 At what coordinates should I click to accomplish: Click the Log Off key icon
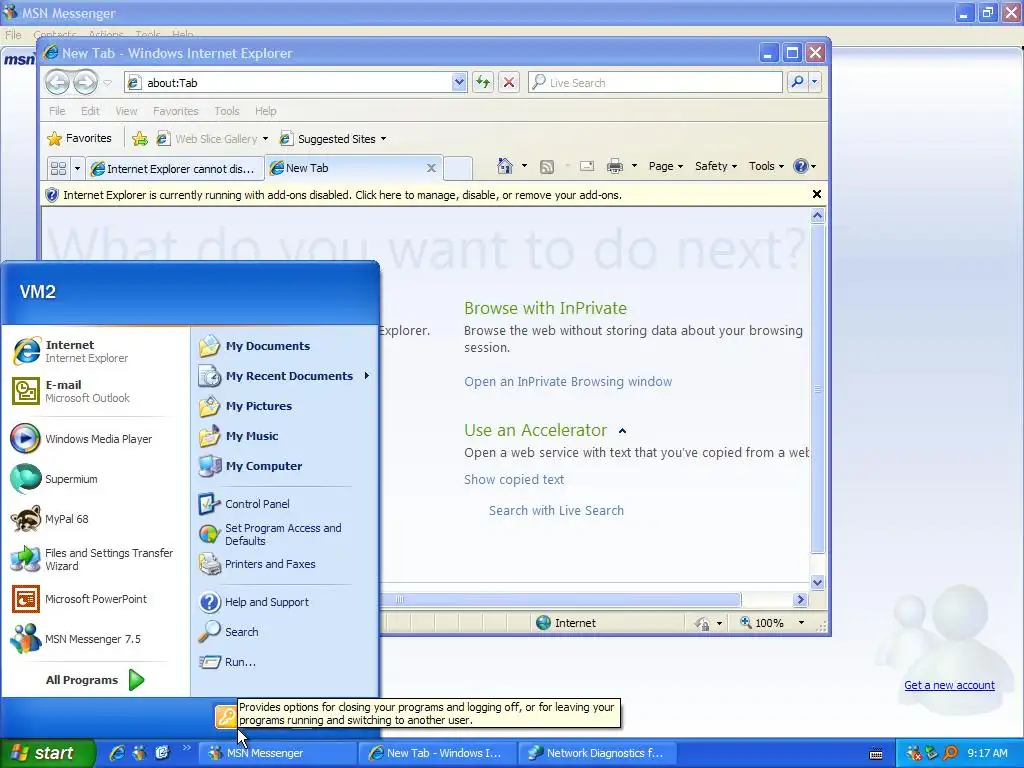tap(225, 717)
